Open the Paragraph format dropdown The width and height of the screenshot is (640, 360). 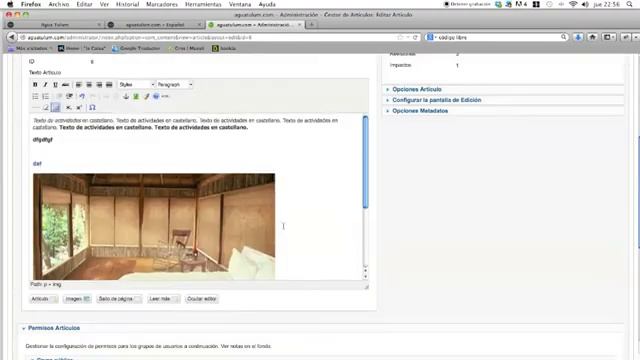click(x=175, y=84)
